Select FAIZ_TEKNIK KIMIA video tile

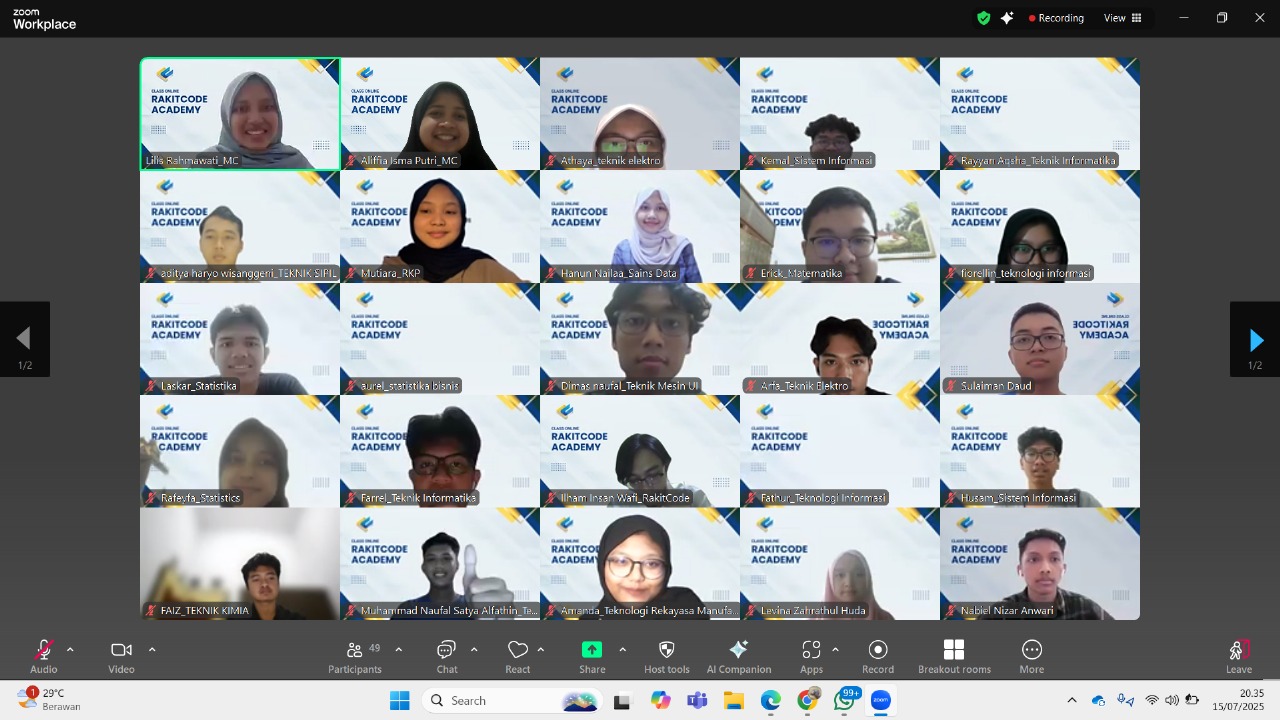tap(240, 564)
